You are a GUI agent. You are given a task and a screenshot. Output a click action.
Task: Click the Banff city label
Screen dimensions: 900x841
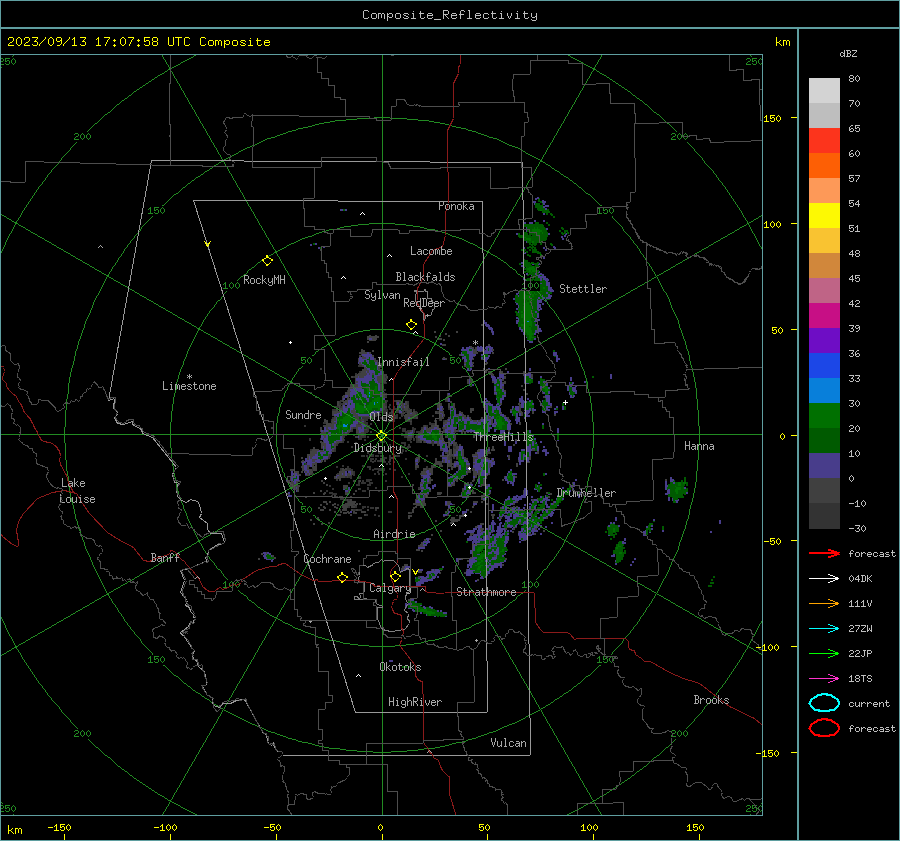tap(165, 557)
